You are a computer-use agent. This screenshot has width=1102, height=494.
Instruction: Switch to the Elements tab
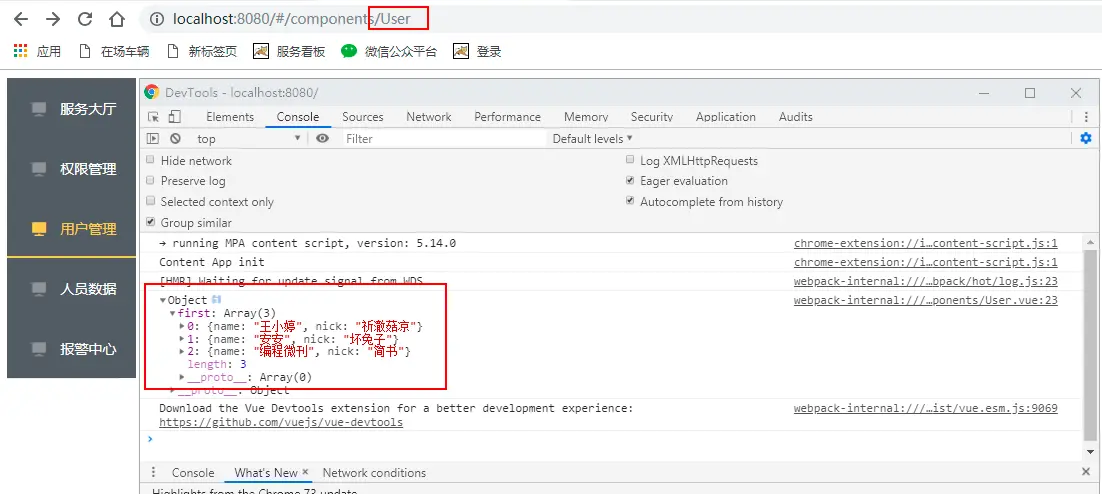230,117
